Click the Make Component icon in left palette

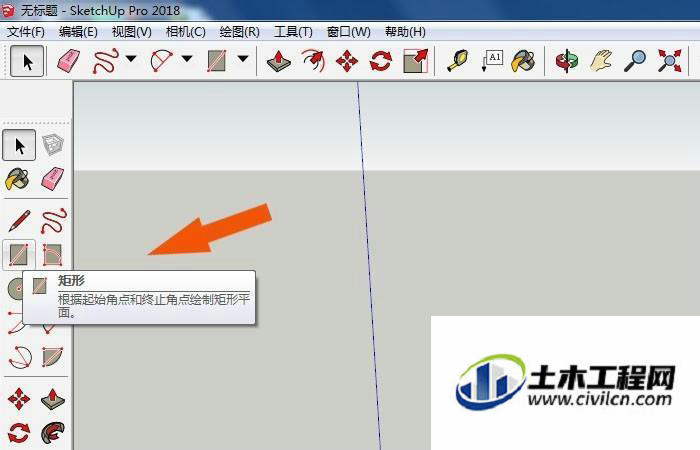[53, 145]
